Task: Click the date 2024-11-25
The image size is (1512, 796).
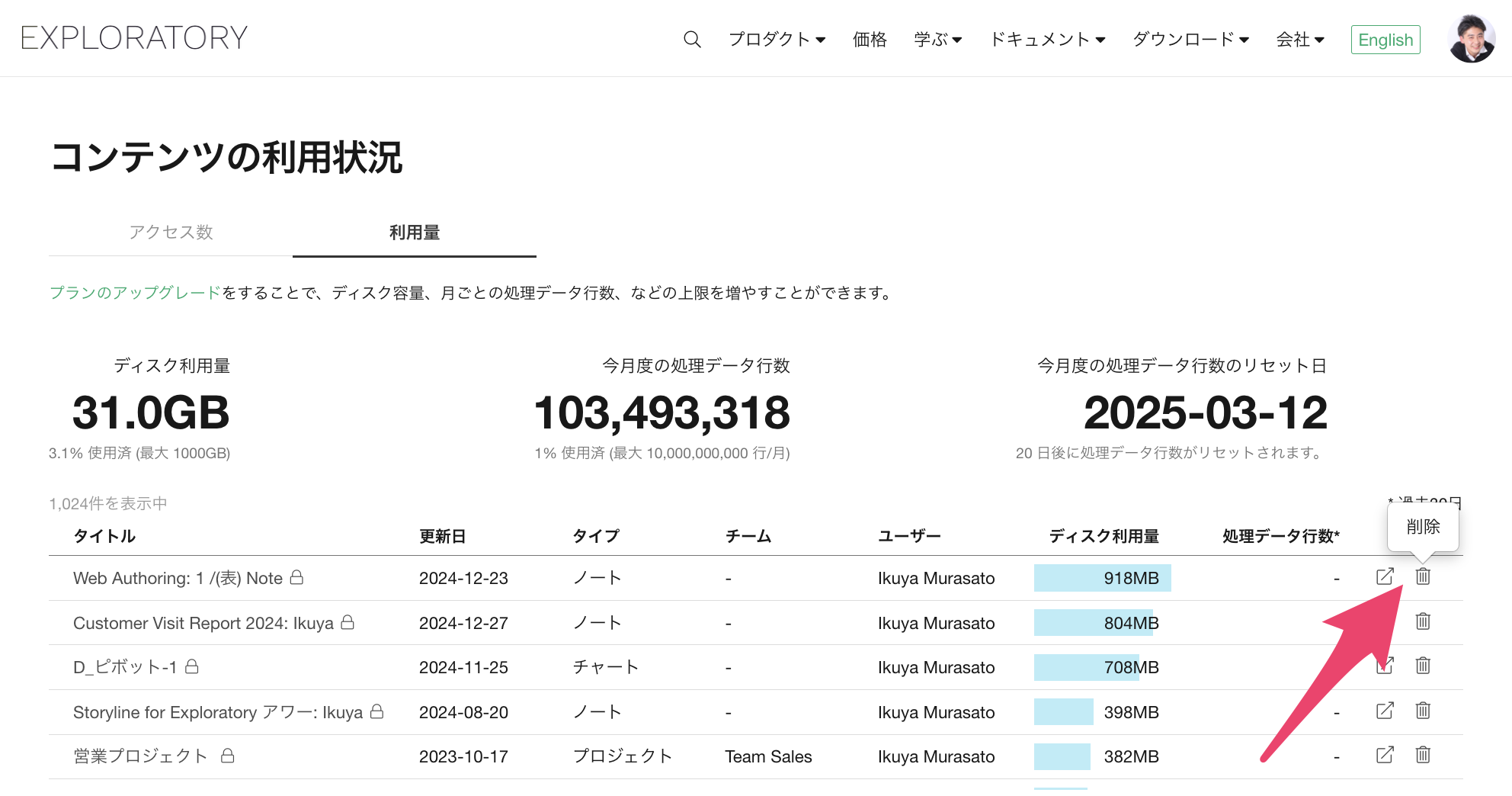Action: pos(463,667)
